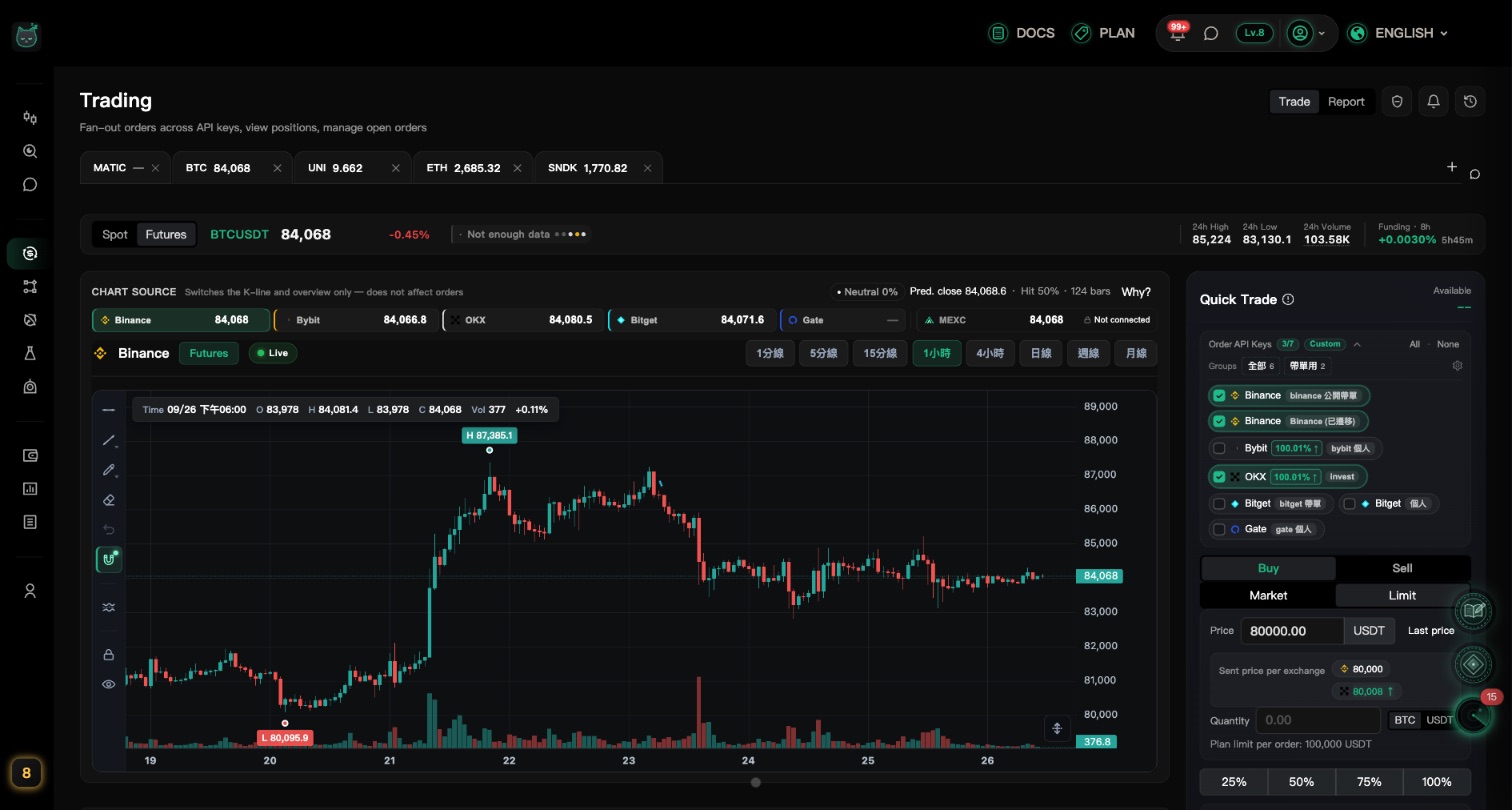Switch market type to Spot

point(115,234)
